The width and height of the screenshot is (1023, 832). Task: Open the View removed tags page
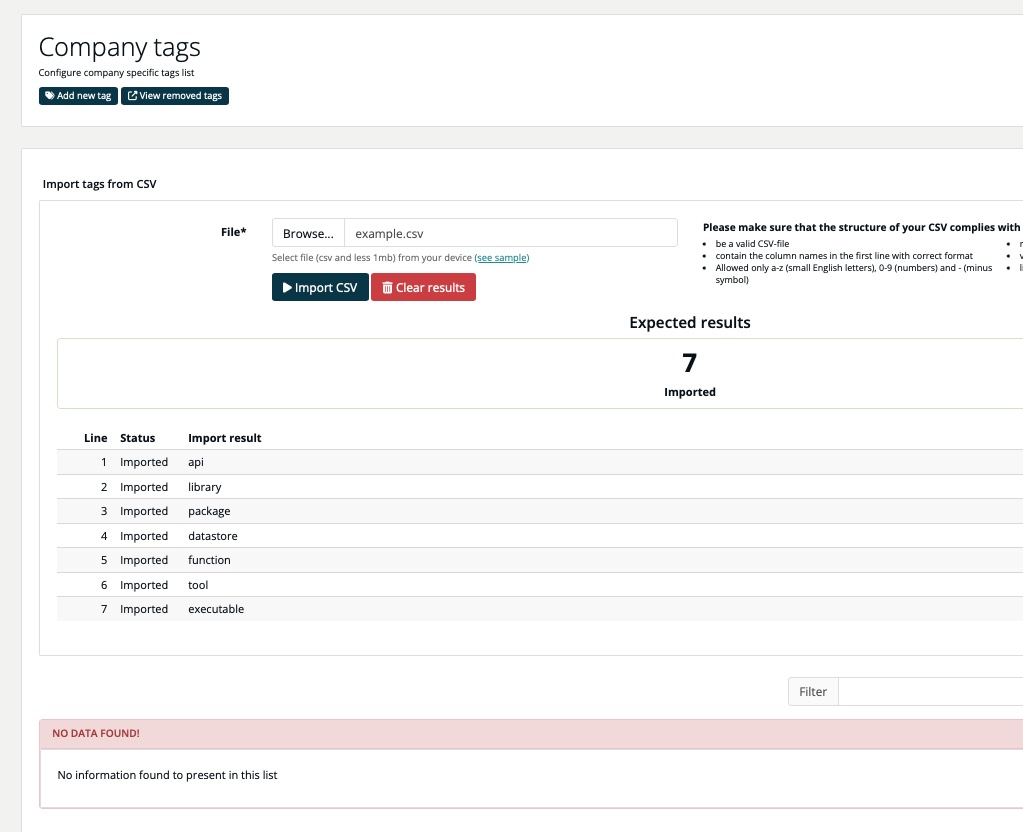tap(175, 96)
